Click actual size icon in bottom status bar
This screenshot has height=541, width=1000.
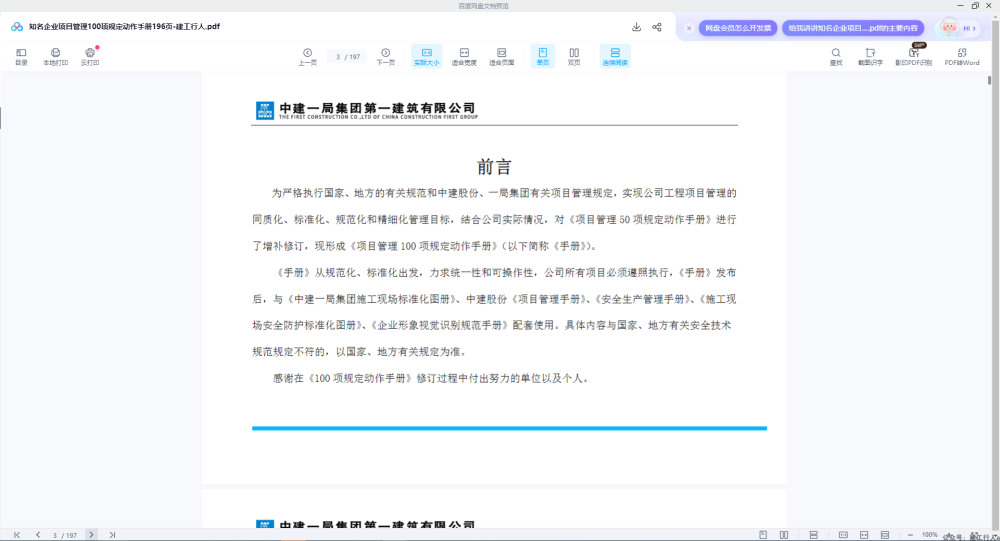tap(843, 535)
